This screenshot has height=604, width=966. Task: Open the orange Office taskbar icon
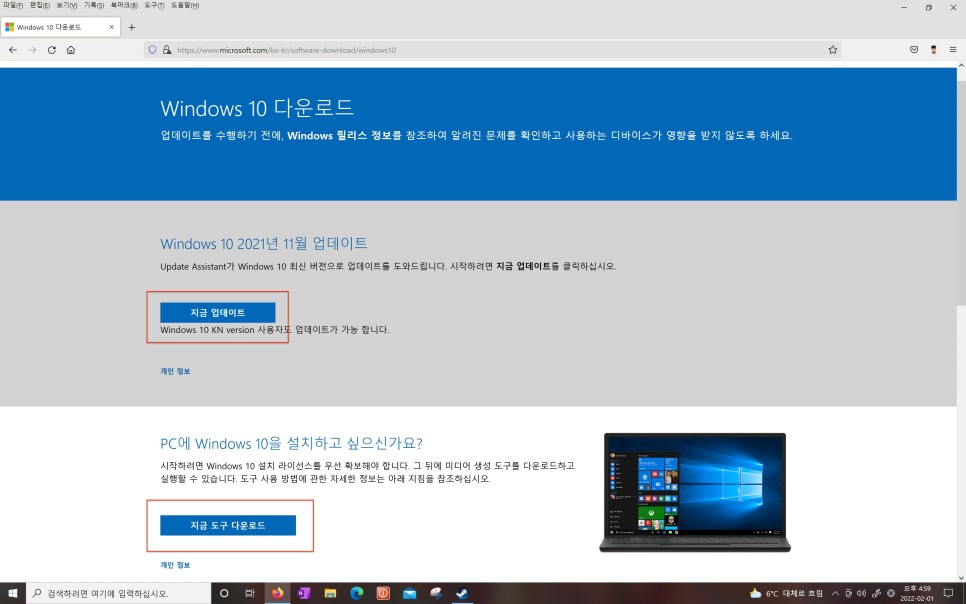[383, 593]
